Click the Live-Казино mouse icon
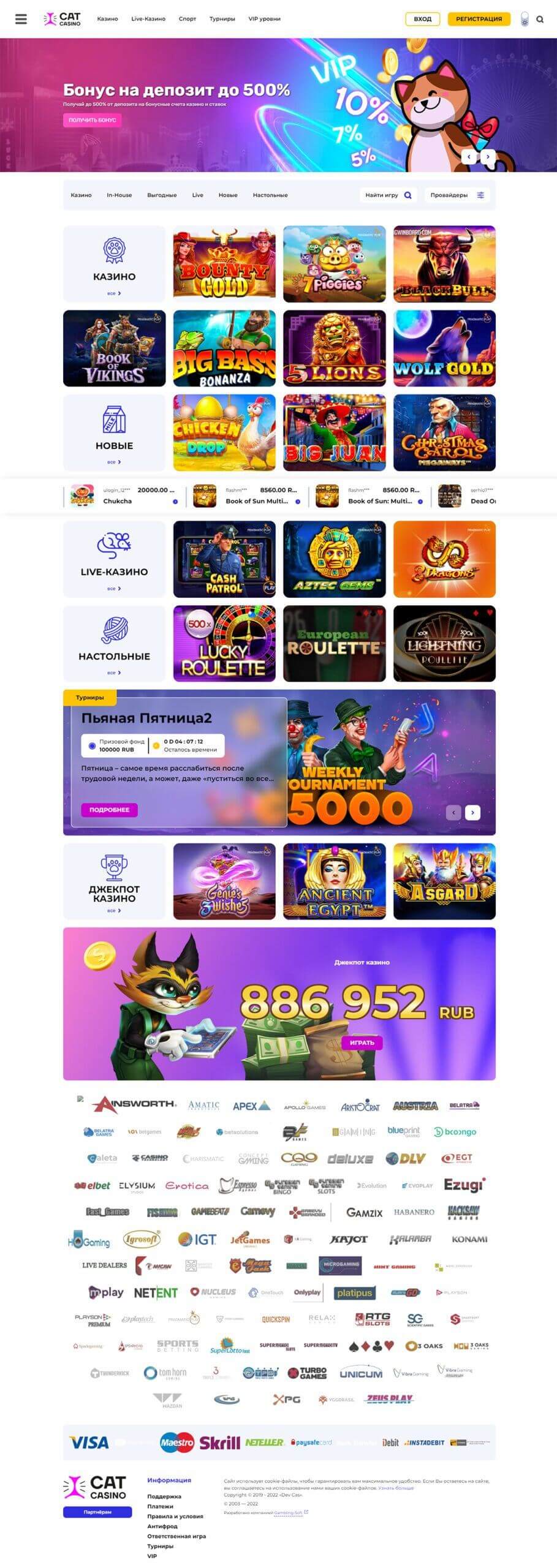Viewport: 557px width, 1568px height. click(x=114, y=545)
